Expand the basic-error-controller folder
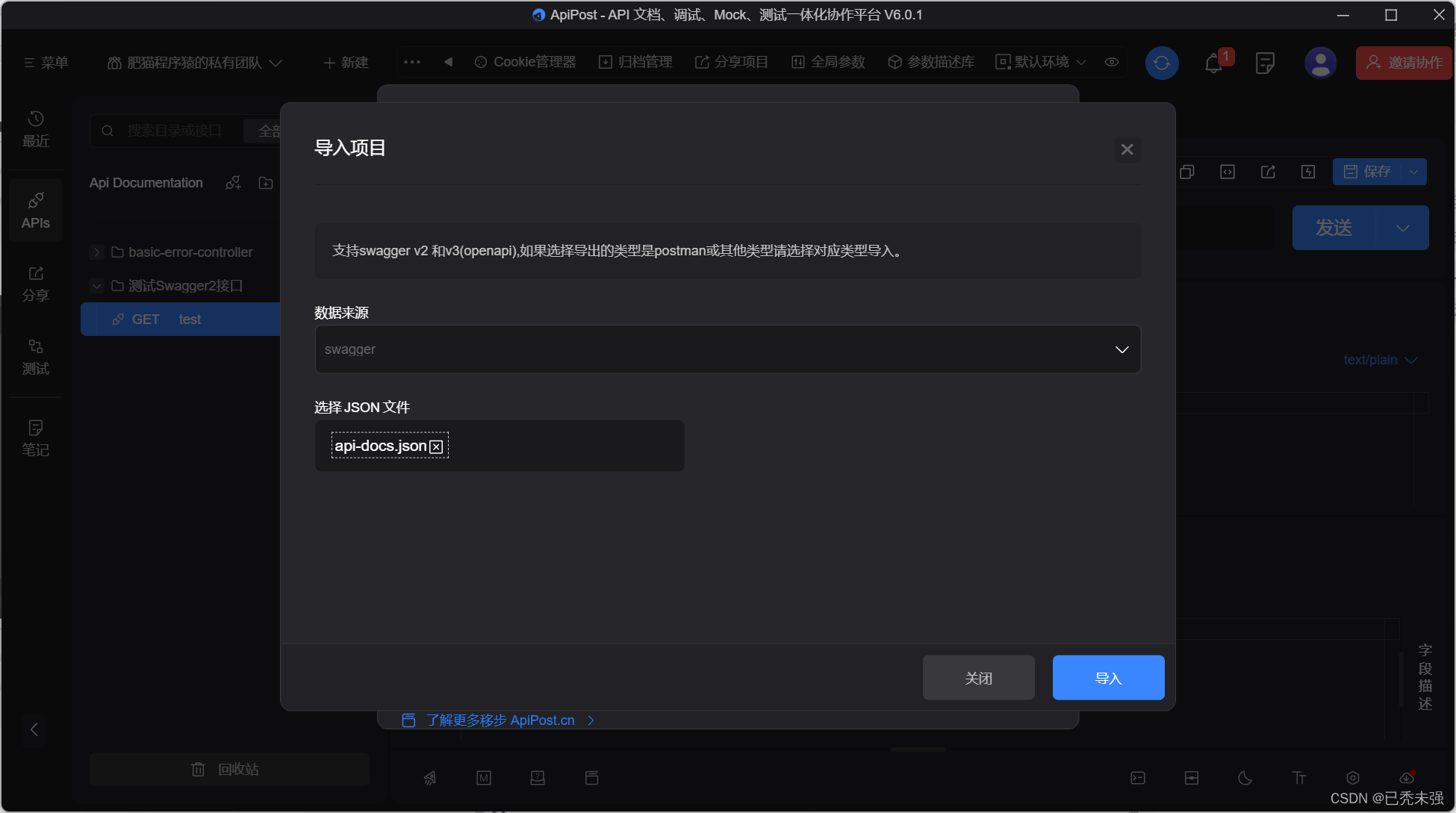This screenshot has height=813, width=1456. (96, 252)
